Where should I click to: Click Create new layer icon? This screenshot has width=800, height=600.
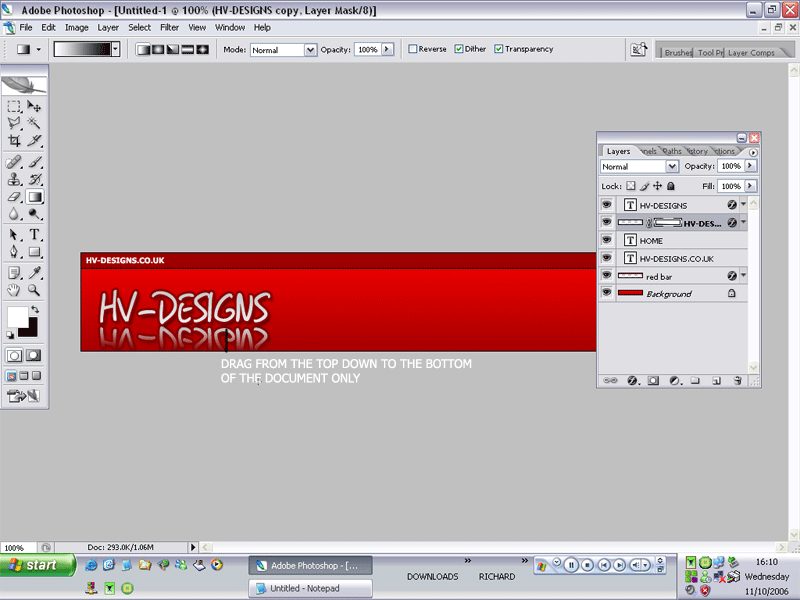[716, 381]
